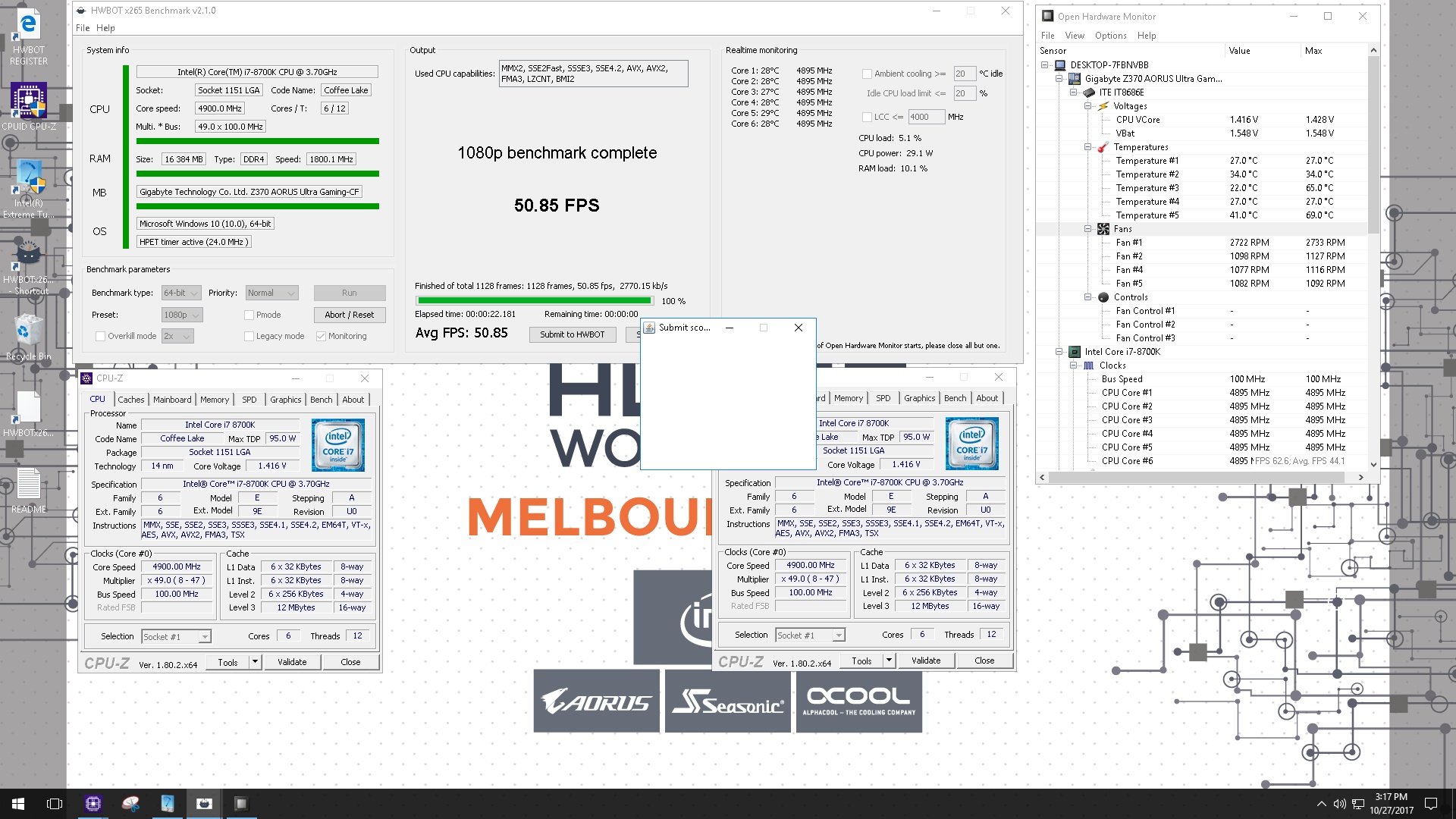The width and height of the screenshot is (1456, 819).
Task: Enable the Ambient cooling checkbox
Action: point(867,74)
